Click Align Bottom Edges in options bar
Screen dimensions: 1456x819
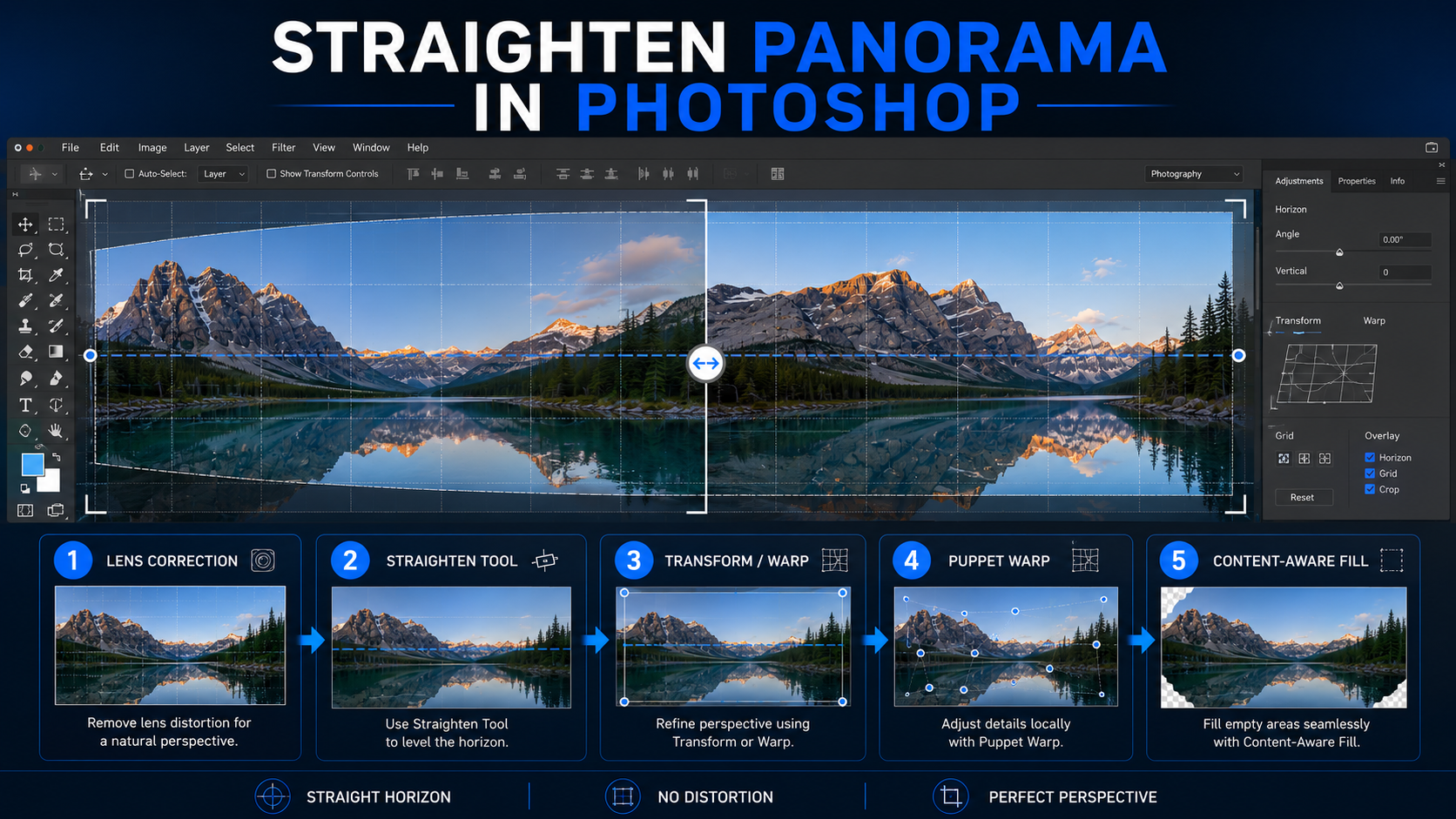[x=462, y=174]
